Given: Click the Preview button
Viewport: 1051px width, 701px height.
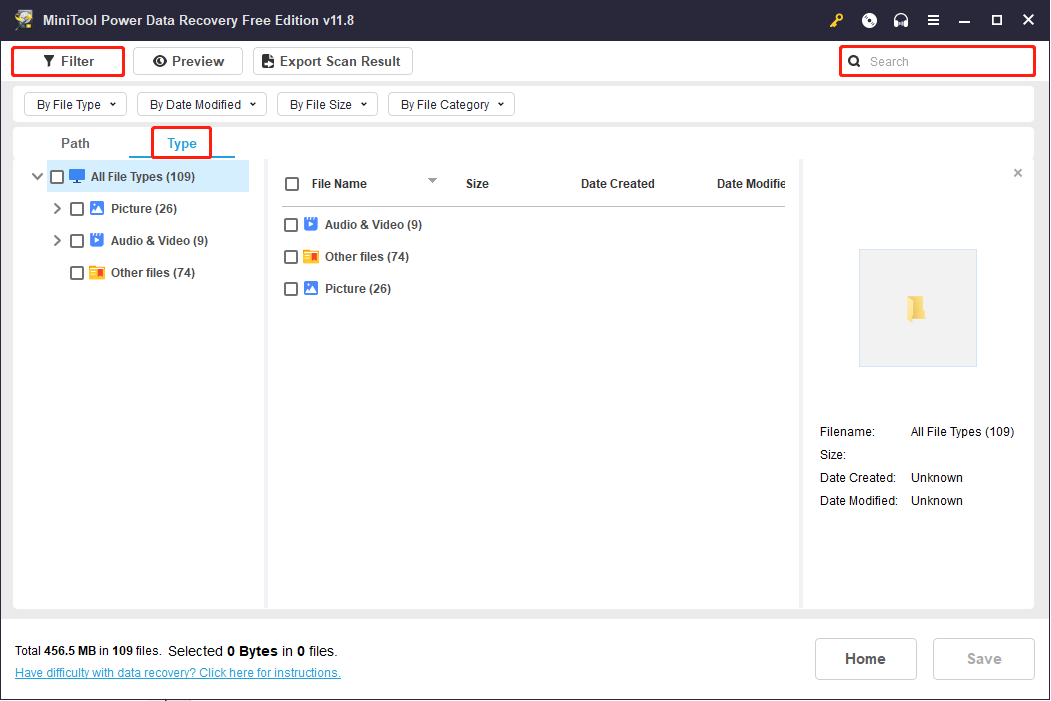Looking at the screenshot, I should 188,61.
